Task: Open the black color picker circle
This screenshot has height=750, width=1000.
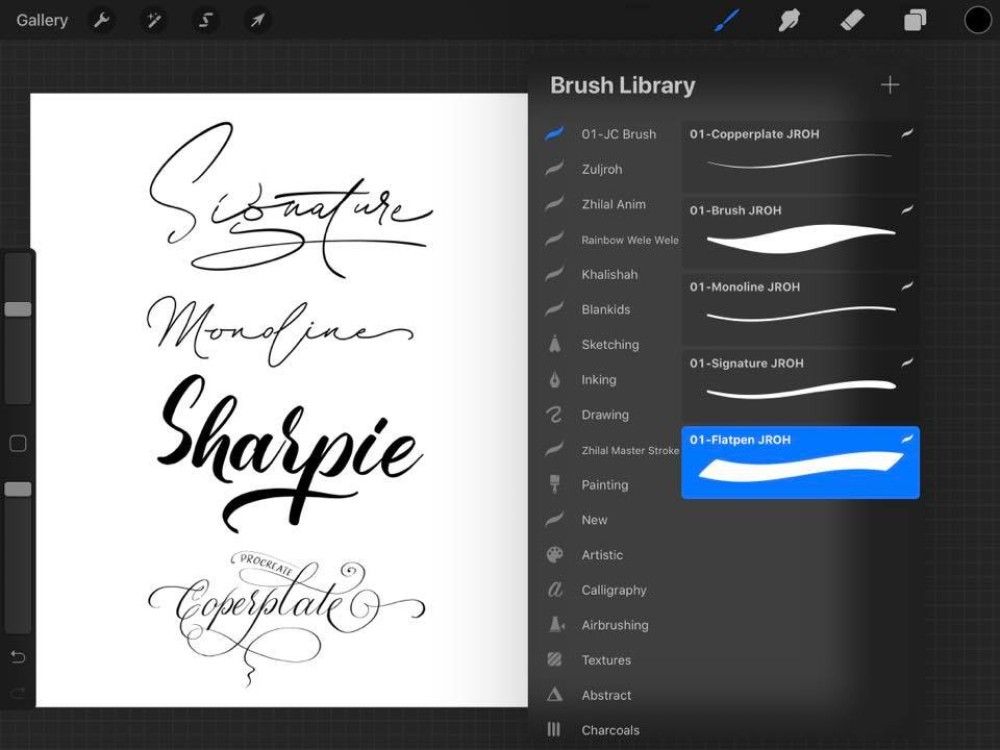Action: (977, 20)
